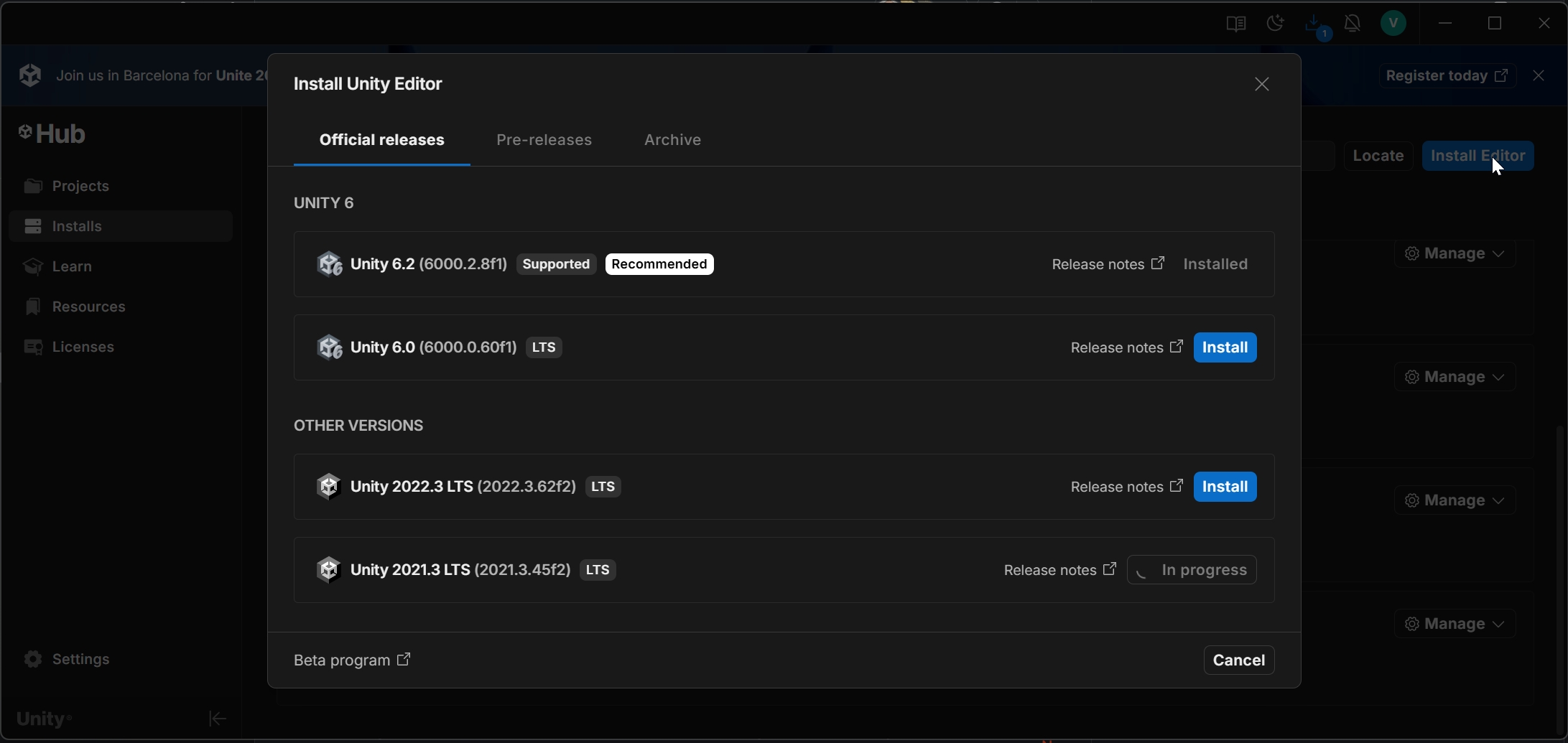The image size is (1568, 743).
Task: Cancel the install editor dialog
Action: point(1238,660)
